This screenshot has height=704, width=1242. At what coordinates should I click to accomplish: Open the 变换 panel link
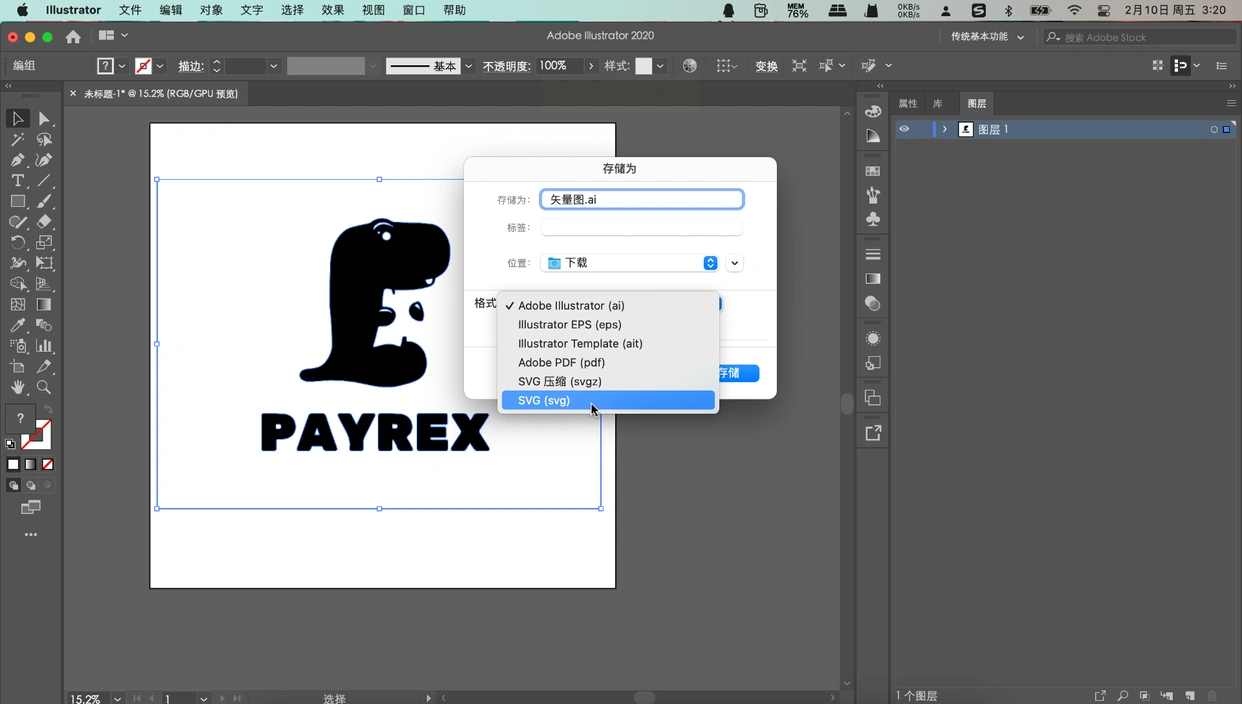pos(766,66)
